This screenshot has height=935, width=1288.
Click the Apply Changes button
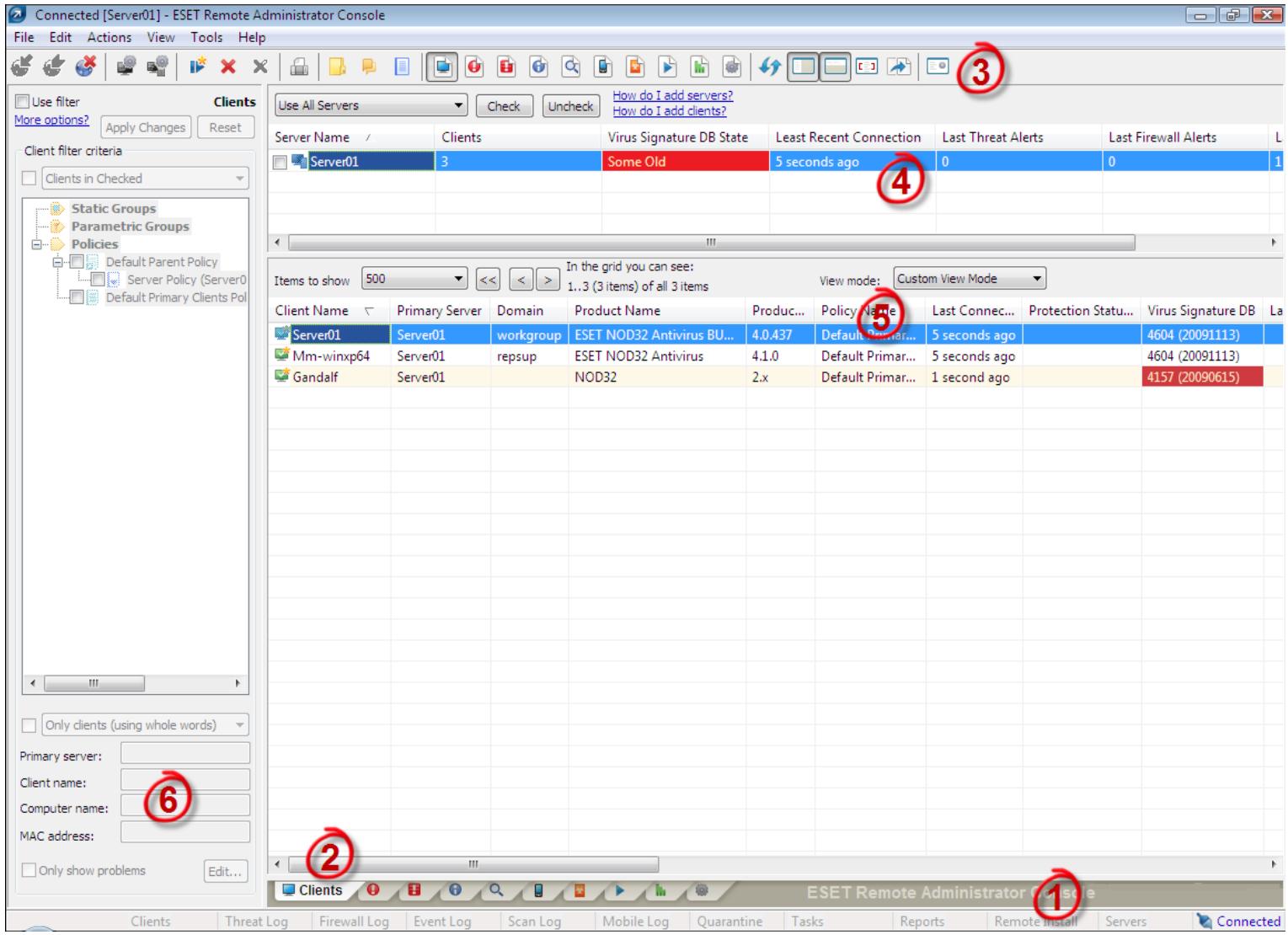[x=145, y=128]
